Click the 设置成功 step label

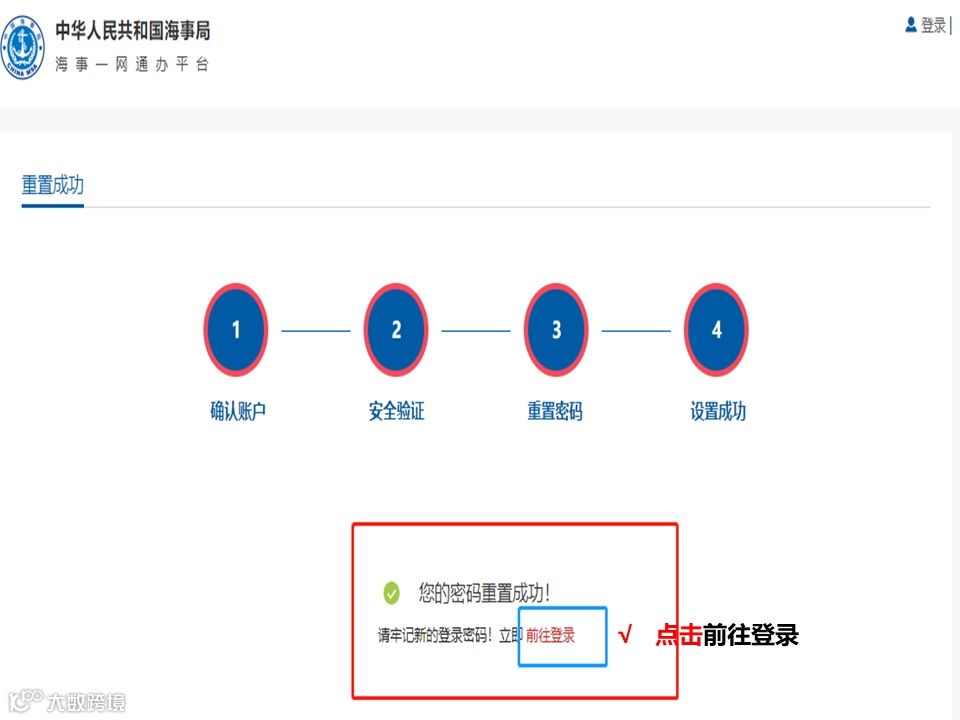(x=718, y=411)
